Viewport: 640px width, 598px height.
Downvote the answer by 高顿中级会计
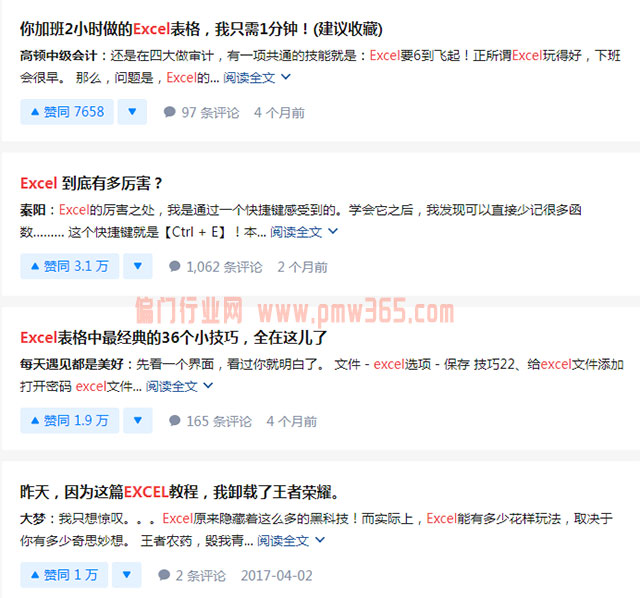pyautogui.click(x=132, y=111)
